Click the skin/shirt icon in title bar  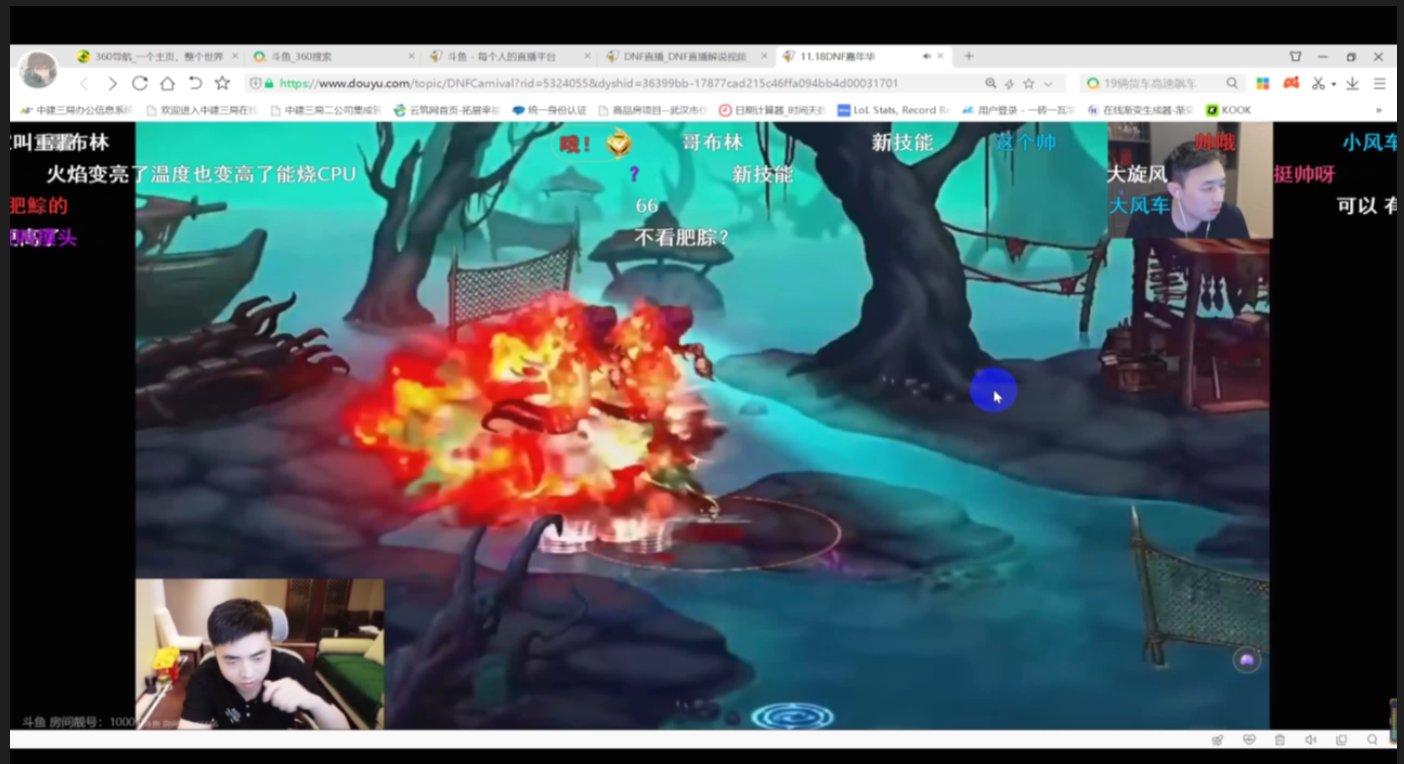(1296, 57)
